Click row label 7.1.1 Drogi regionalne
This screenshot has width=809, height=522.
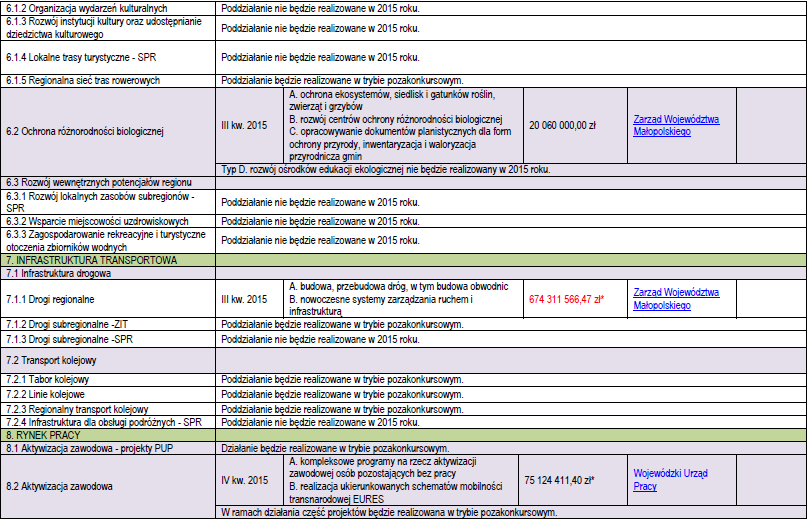[50, 299]
